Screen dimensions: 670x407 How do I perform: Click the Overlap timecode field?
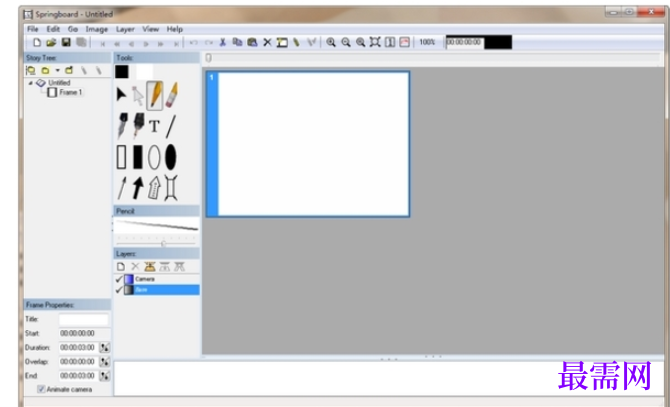coord(78,362)
